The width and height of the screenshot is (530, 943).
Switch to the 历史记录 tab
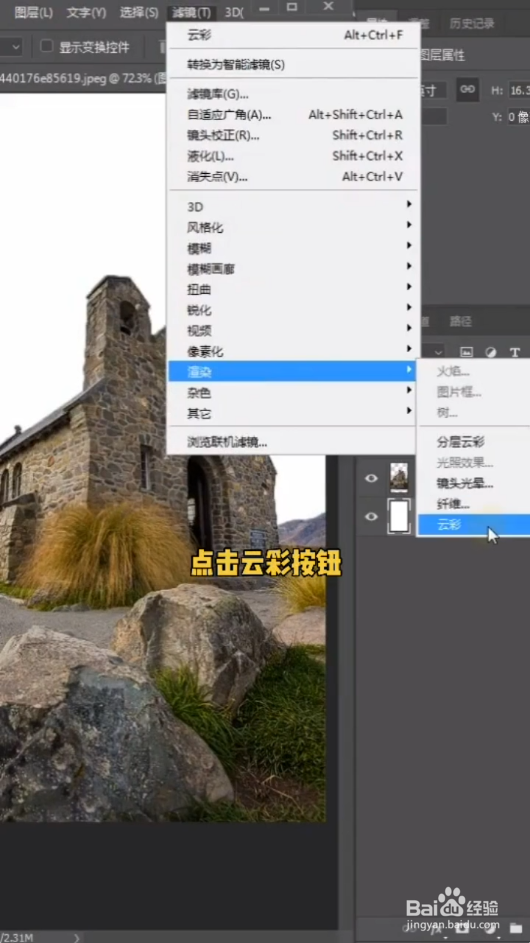pos(472,23)
